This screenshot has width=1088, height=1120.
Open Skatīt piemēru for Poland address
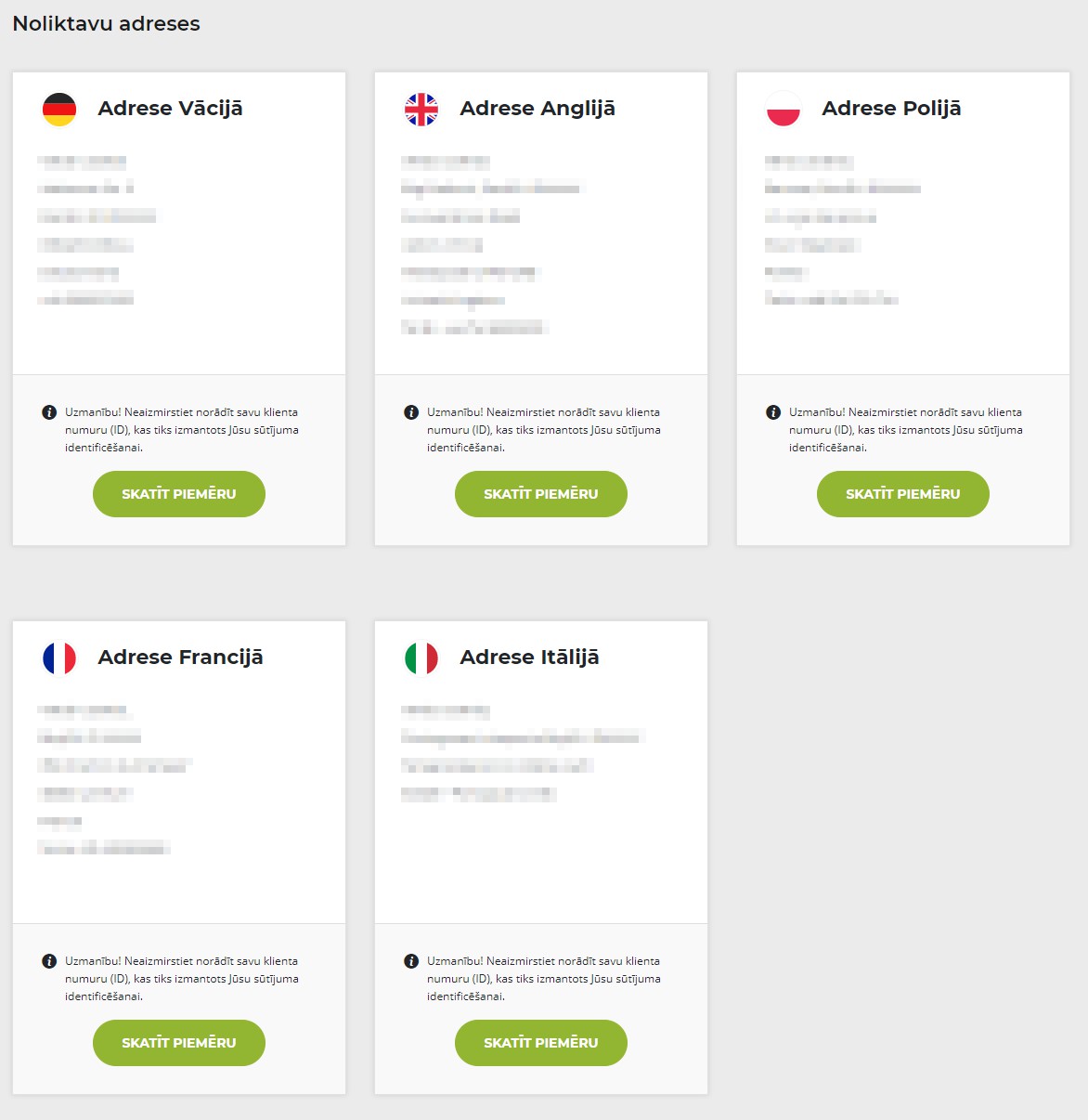(903, 494)
